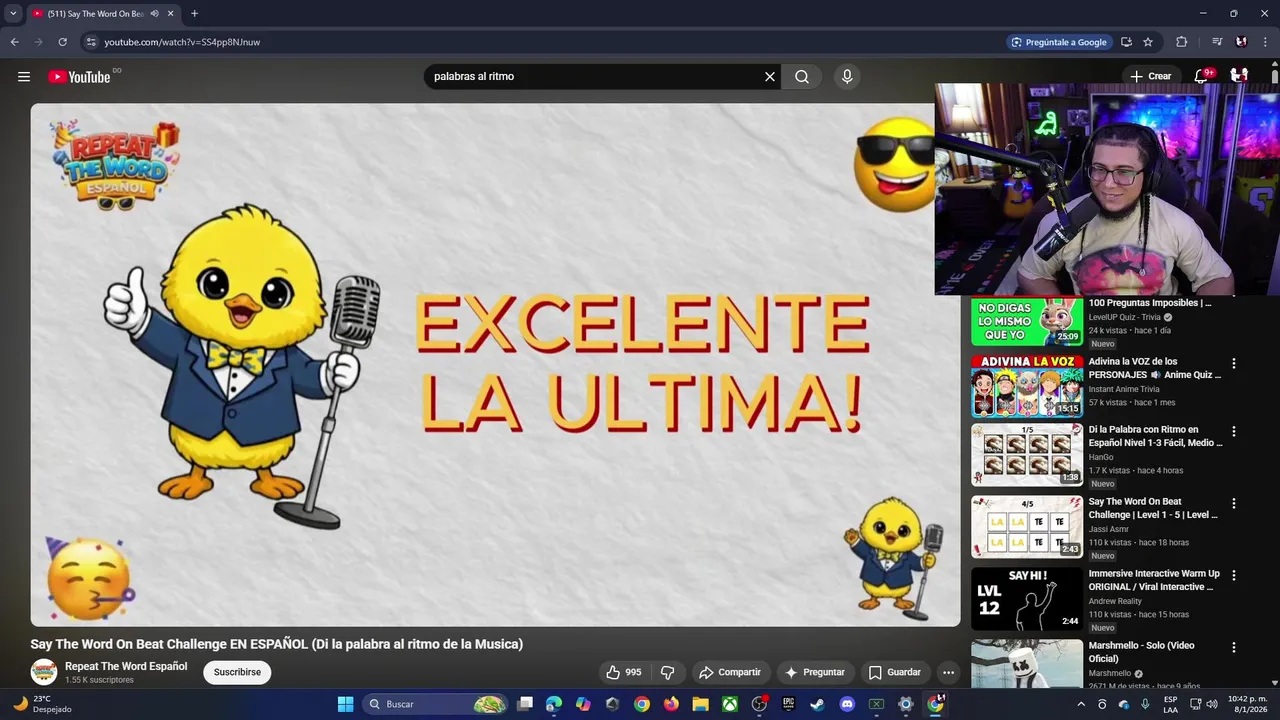This screenshot has height=720, width=1280.
Task: Reload the page
Action: [62, 42]
